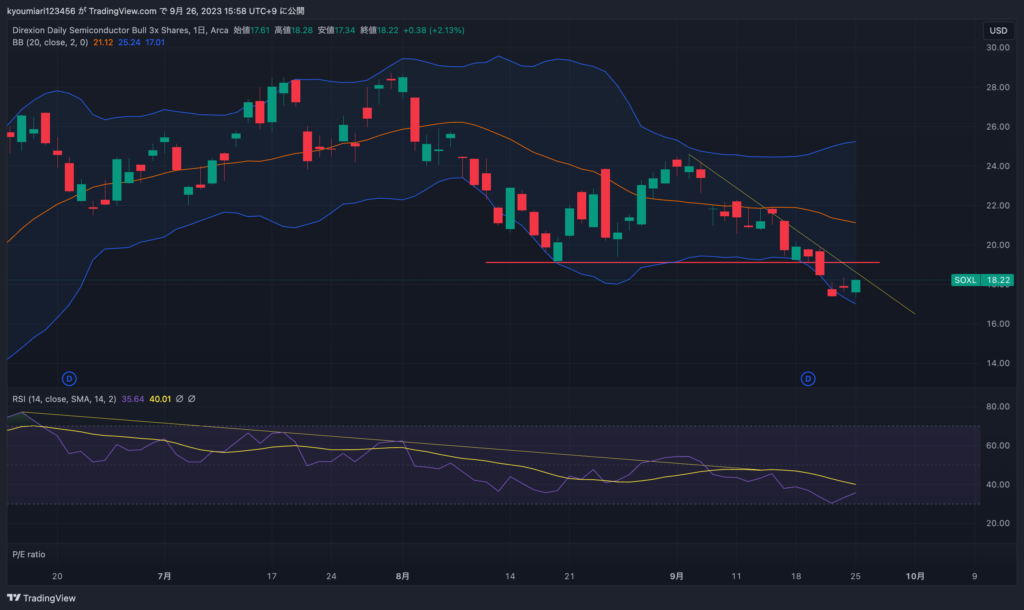
Task: Click the TradingView.com text in header
Action: click(x=122, y=11)
